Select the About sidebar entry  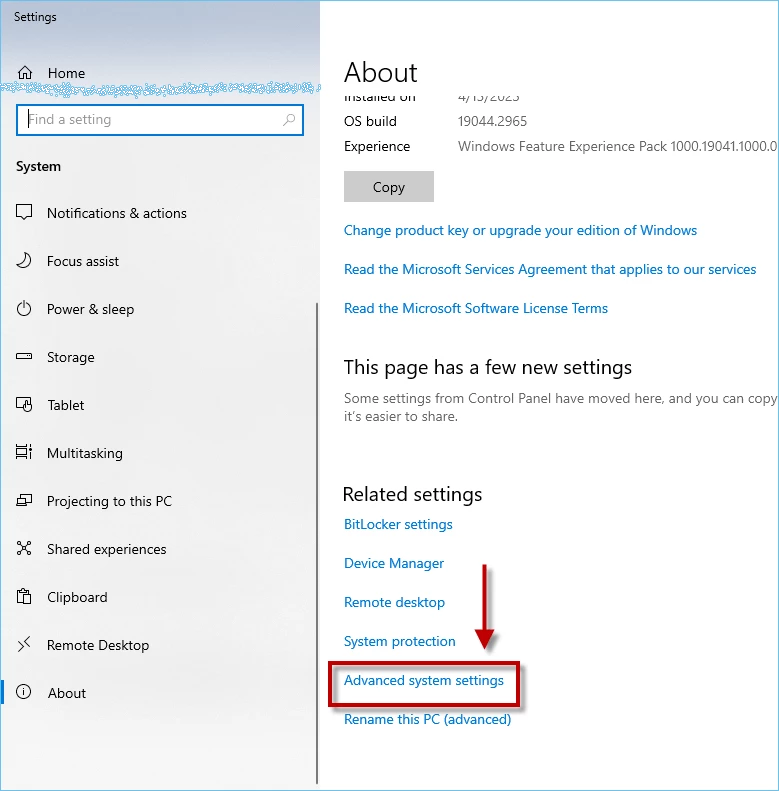[67, 693]
